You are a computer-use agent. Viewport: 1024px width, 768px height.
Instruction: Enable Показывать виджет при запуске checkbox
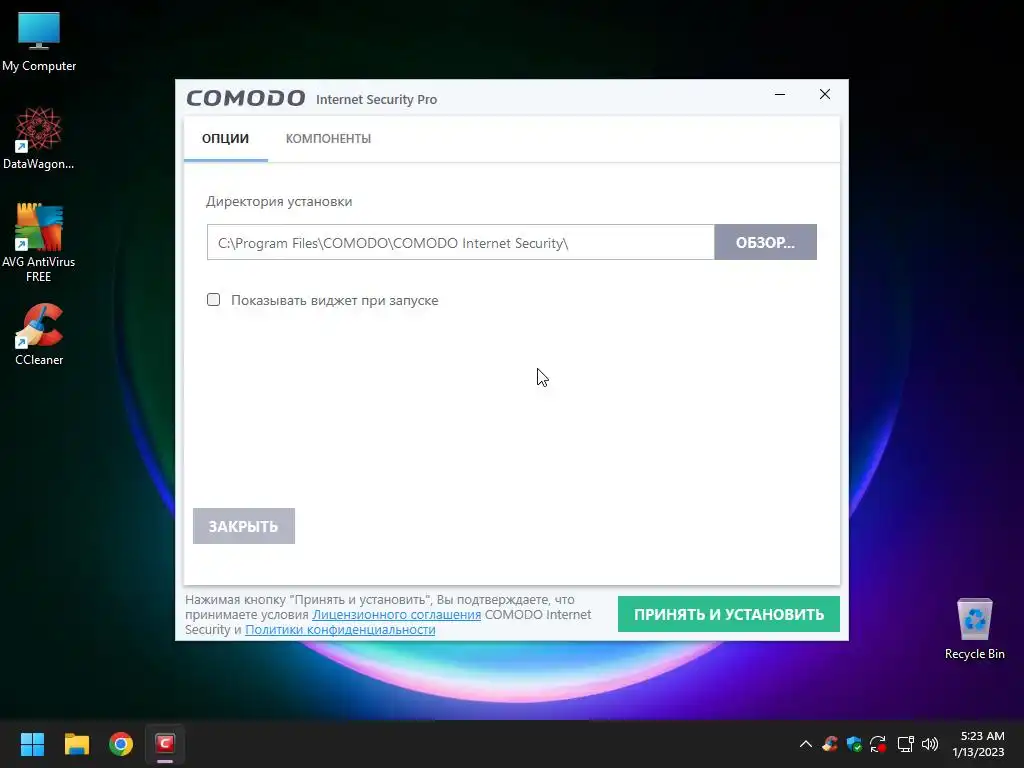pyautogui.click(x=214, y=300)
